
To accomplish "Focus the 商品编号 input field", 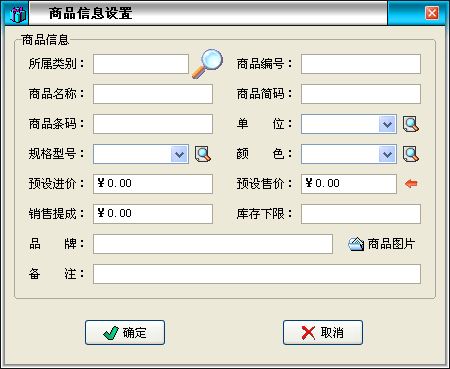I will pos(361,64).
